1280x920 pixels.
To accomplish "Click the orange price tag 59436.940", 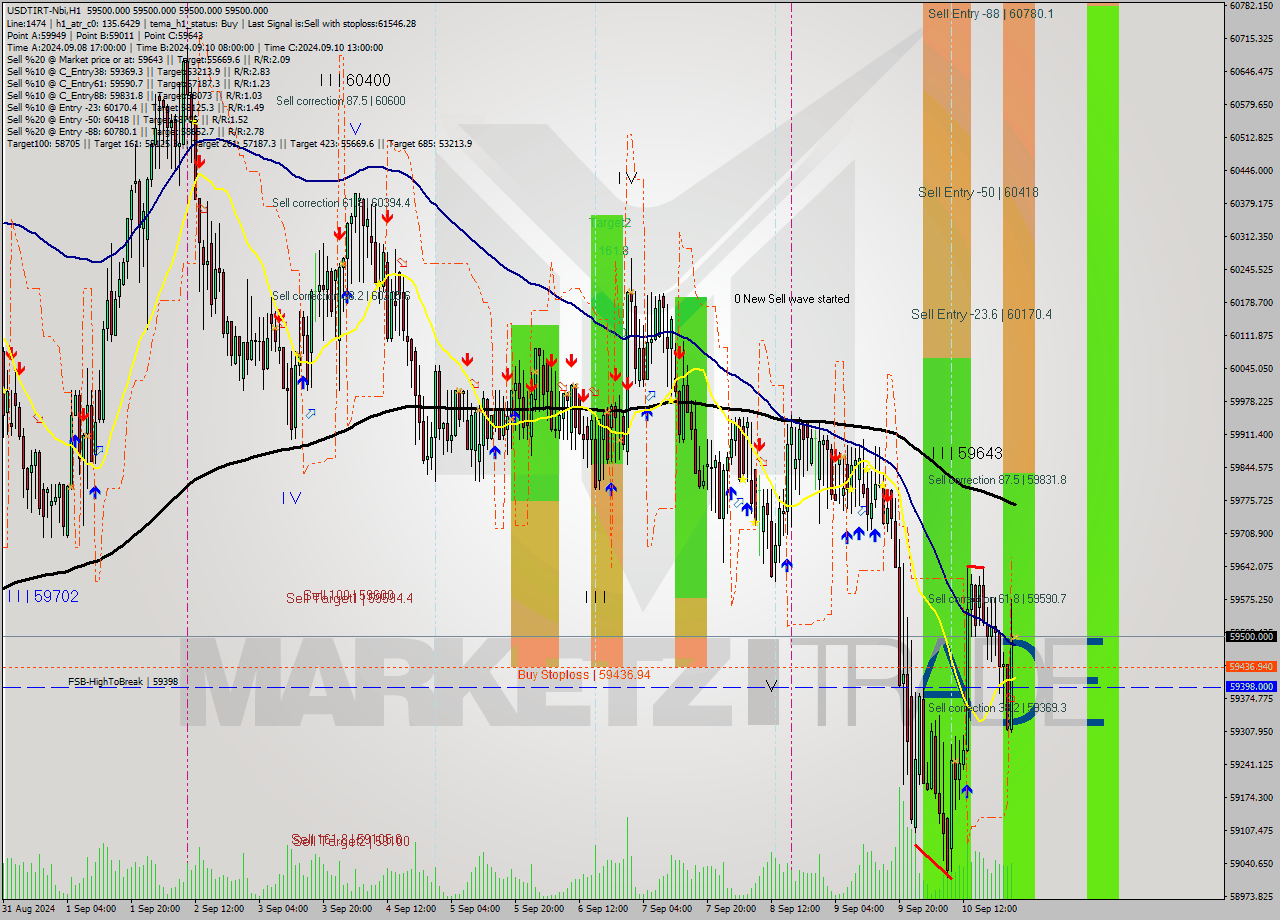I will click(x=1250, y=666).
